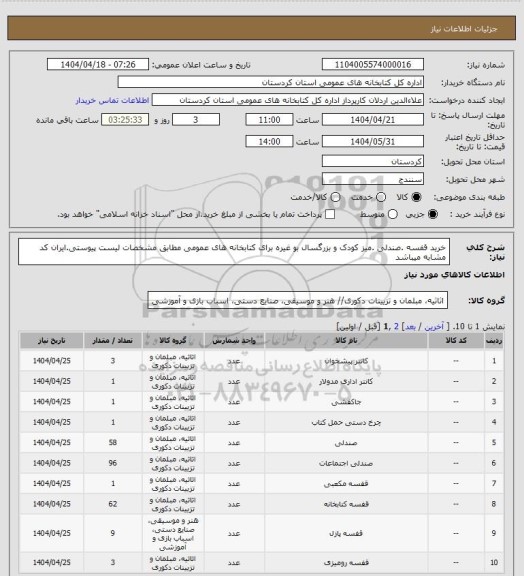Click the delivery city field سنندج
Image resolution: width=524 pixels, height=576 pixels.
[x=373, y=179]
